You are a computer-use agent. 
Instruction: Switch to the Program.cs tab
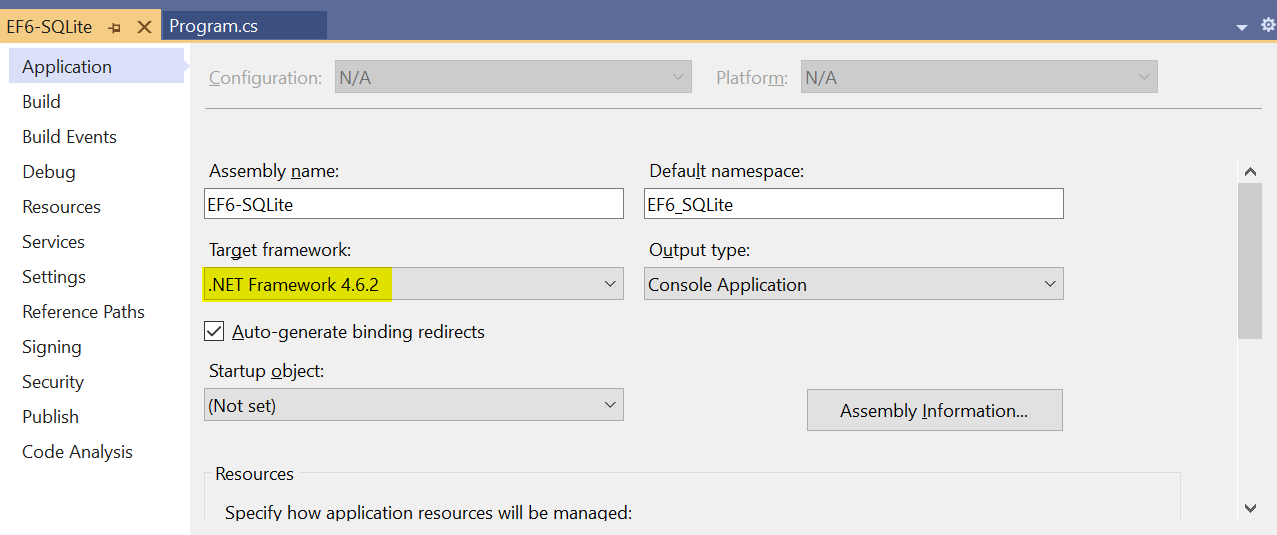tap(244, 26)
